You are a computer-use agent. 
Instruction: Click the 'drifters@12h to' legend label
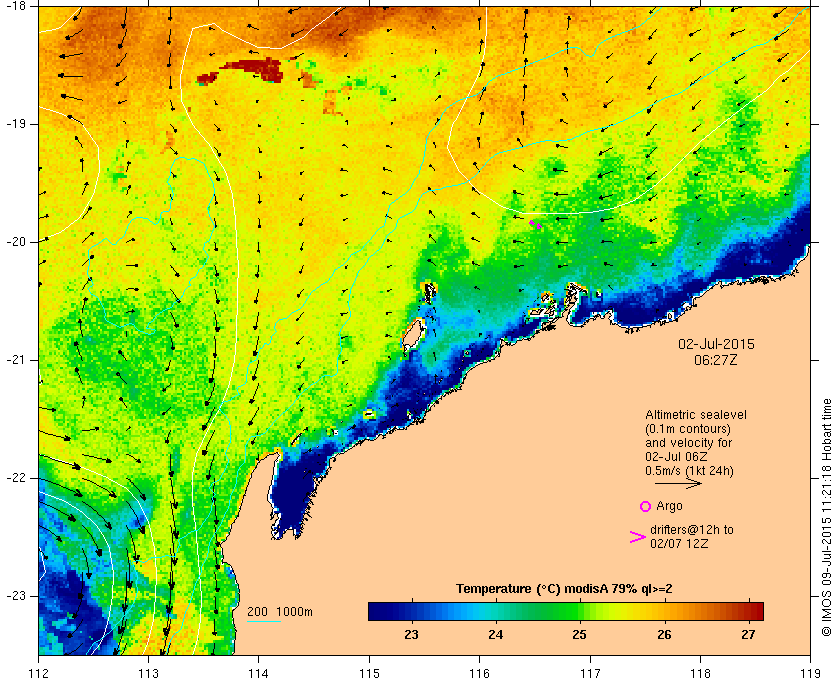pos(692,530)
